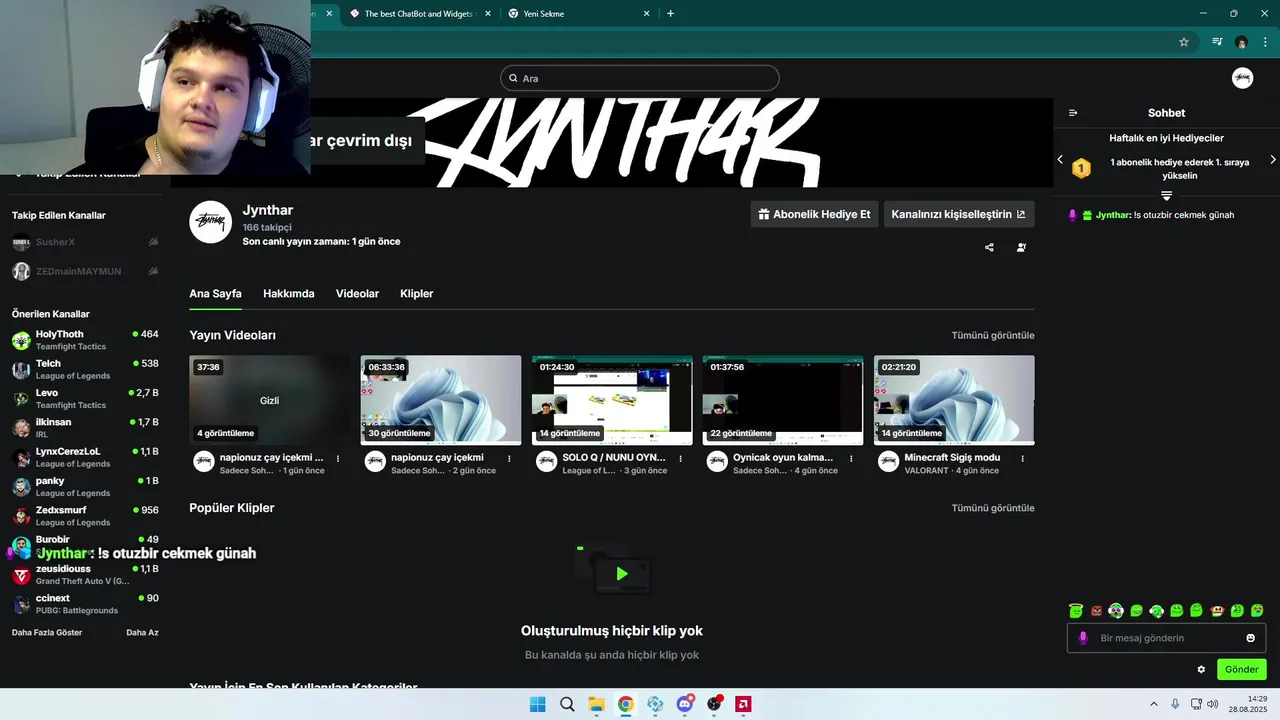Open chat settings gear icon
This screenshot has width=1280, height=720.
(x=1201, y=669)
